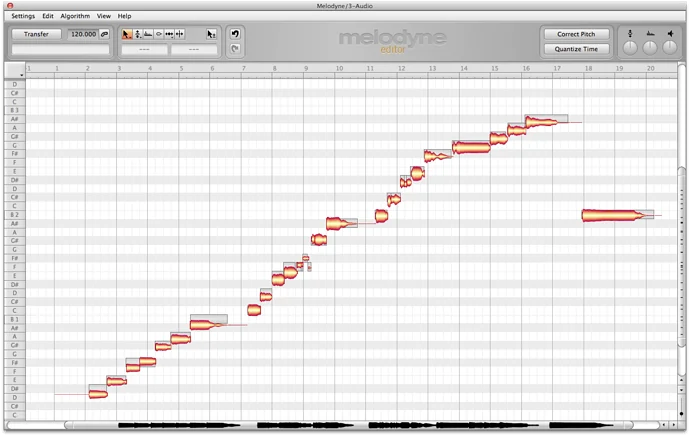Select the C note blob at bar 8
This screenshot has width=690, height=436.
254,310
